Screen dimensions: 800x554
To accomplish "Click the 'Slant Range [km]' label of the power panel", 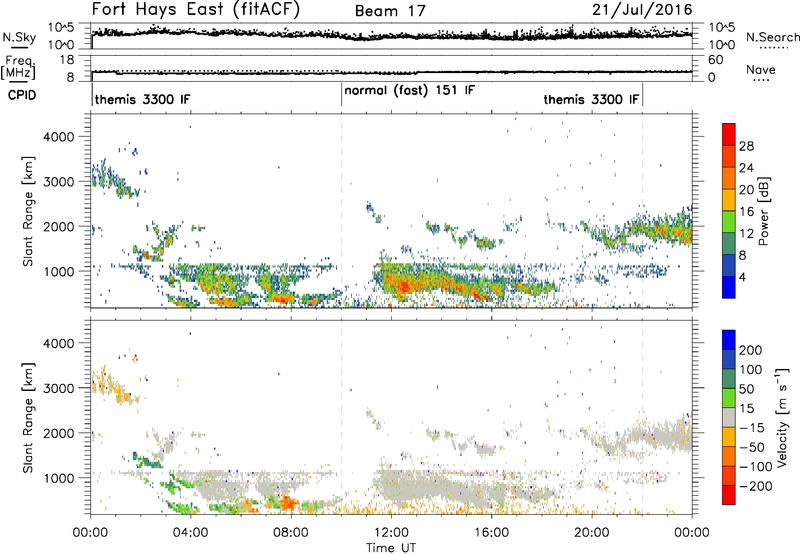I will 28,211.
